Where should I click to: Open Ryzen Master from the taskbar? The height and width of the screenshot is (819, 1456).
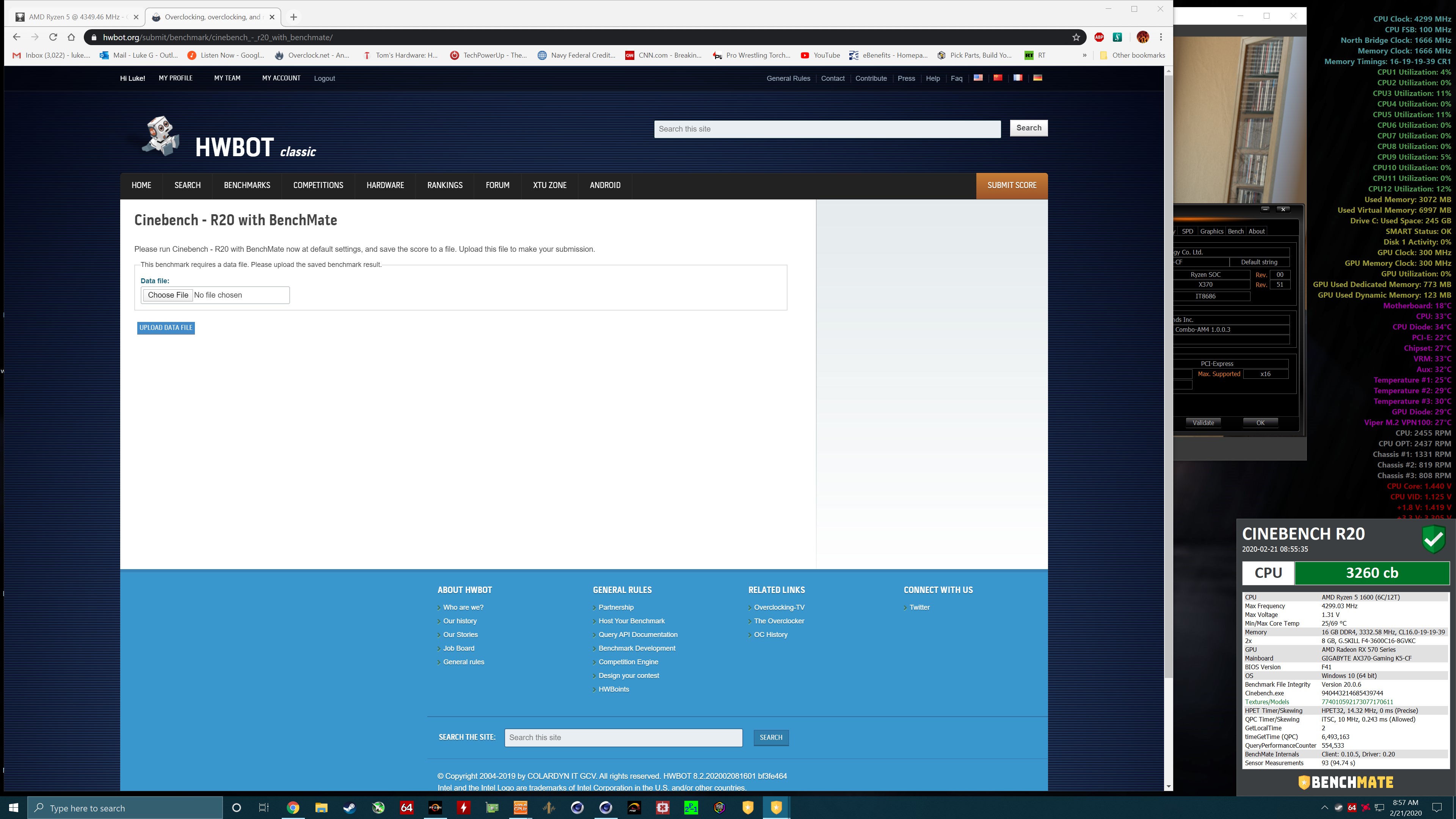point(435,808)
